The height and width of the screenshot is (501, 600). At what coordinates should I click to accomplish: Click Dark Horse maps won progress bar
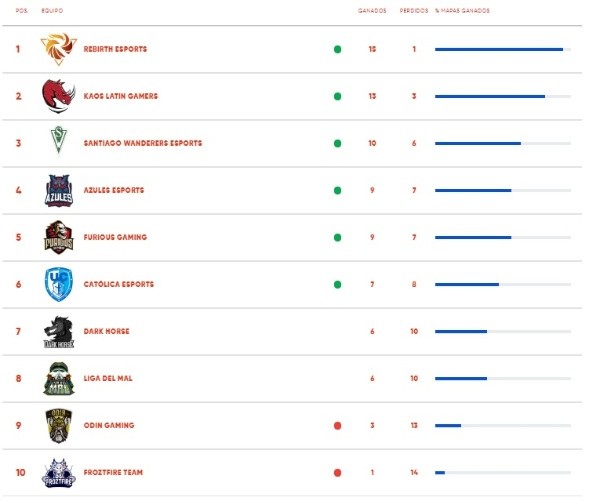click(x=503, y=331)
